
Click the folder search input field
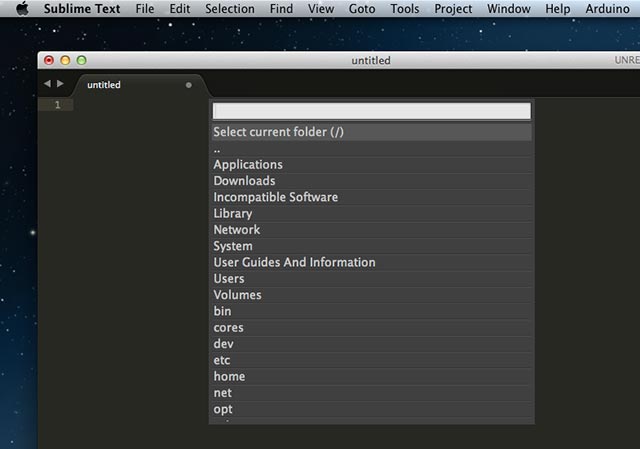click(371, 111)
